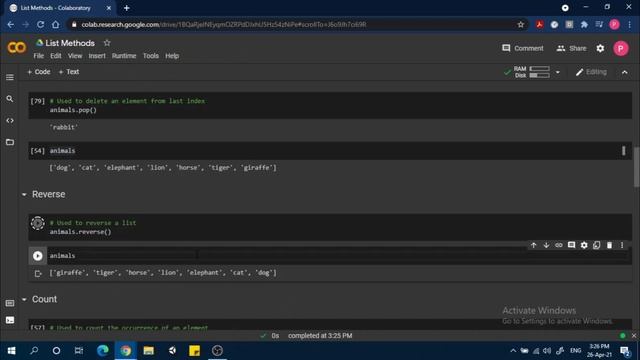This screenshot has height=360, width=640.
Task: Open the browser extensions puzzle icon
Action: point(584,24)
